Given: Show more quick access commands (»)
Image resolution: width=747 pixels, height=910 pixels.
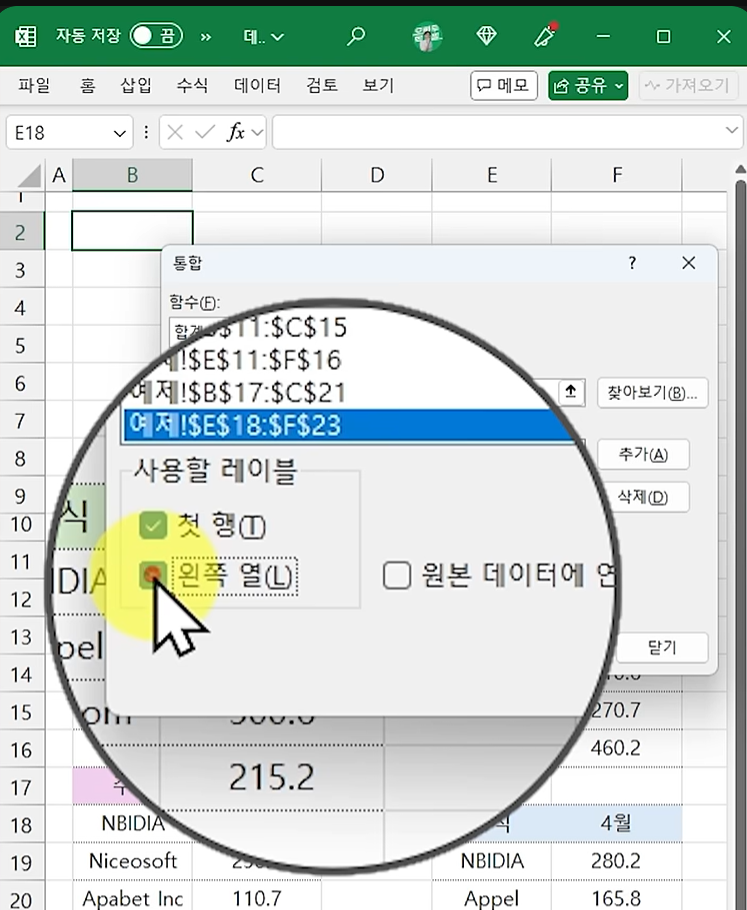Looking at the screenshot, I should point(205,37).
